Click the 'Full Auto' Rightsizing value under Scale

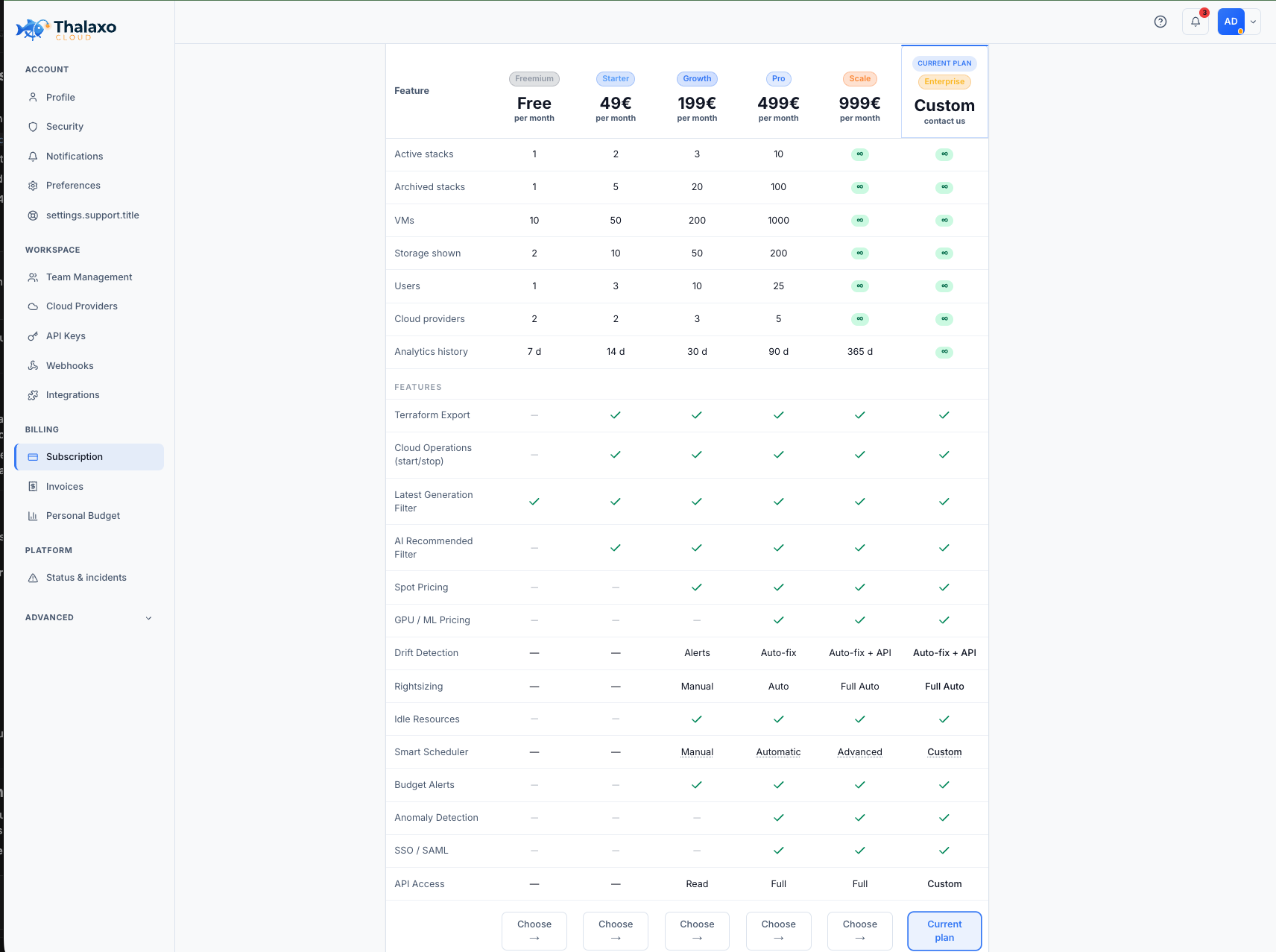[860, 687]
